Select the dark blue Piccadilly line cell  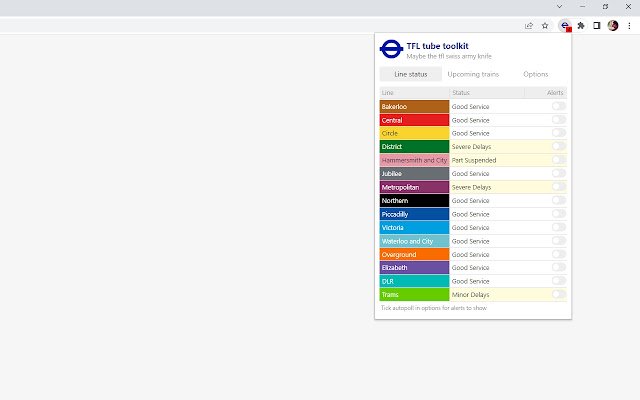tap(414, 214)
